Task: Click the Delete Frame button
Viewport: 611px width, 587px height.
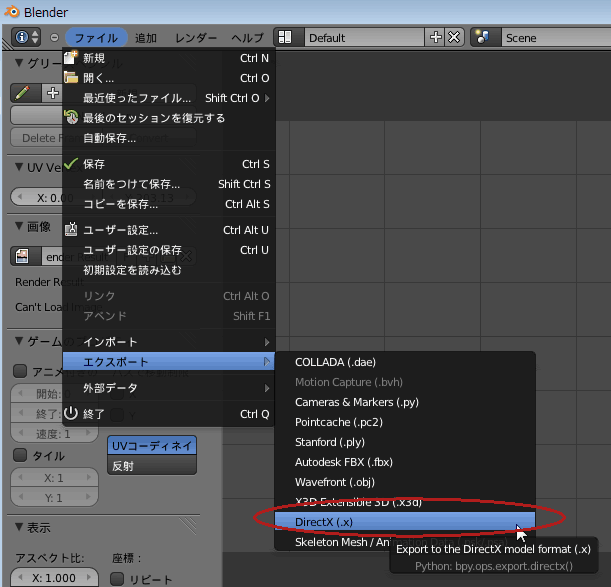Action: 57,138
